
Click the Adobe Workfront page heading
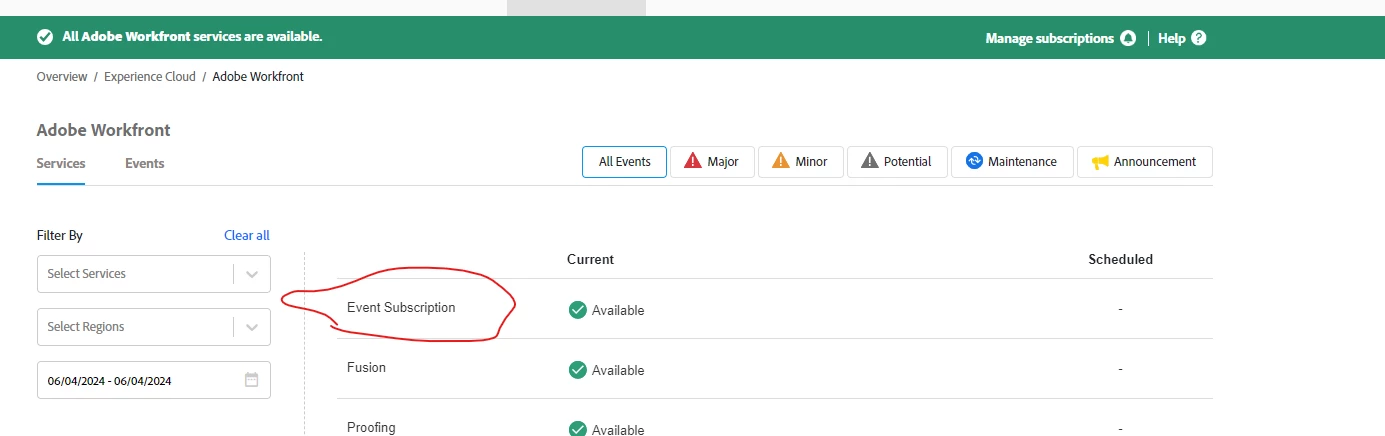(x=104, y=130)
